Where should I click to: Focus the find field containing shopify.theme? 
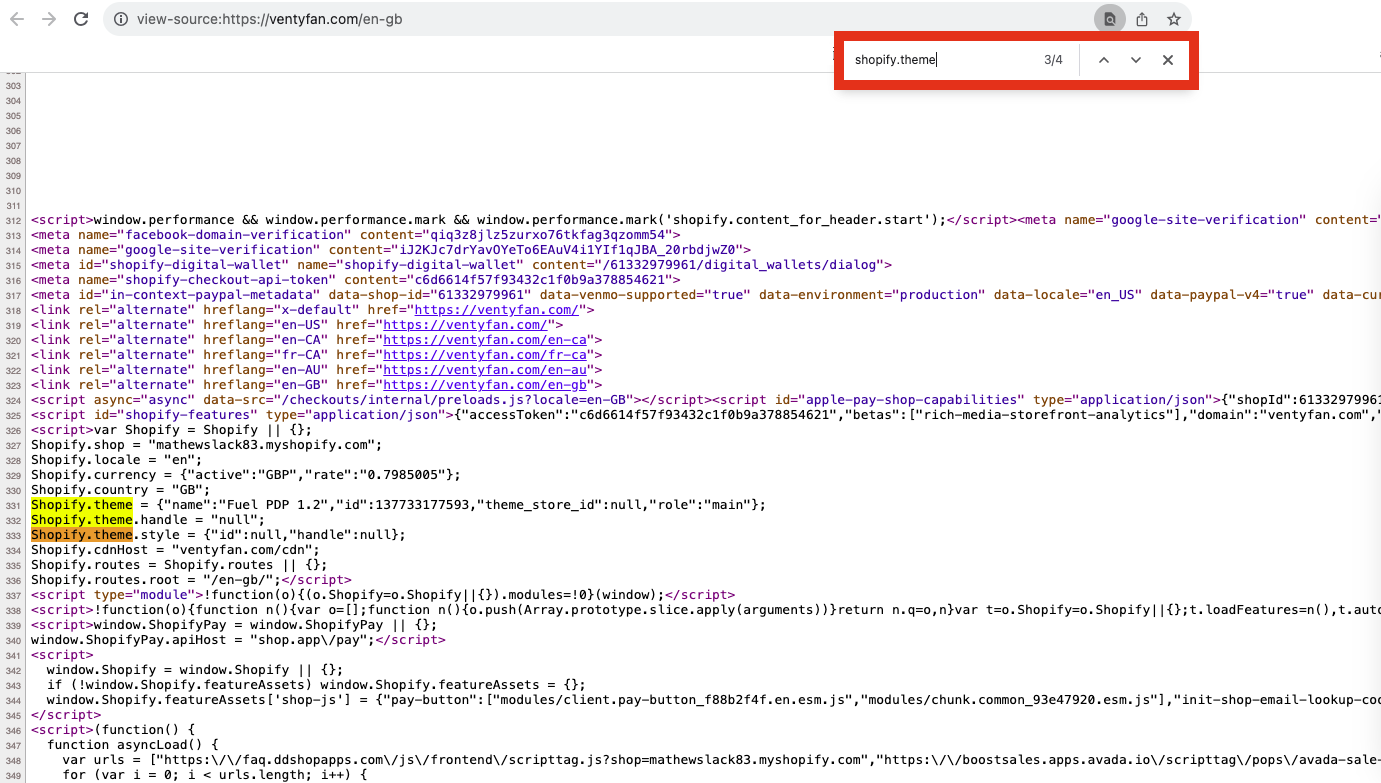pos(940,60)
